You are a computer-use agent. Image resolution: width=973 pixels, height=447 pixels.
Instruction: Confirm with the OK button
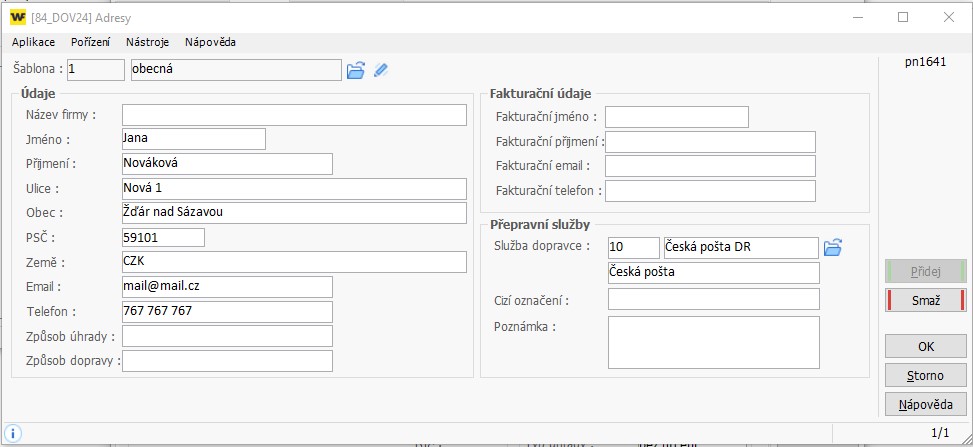pos(926,346)
